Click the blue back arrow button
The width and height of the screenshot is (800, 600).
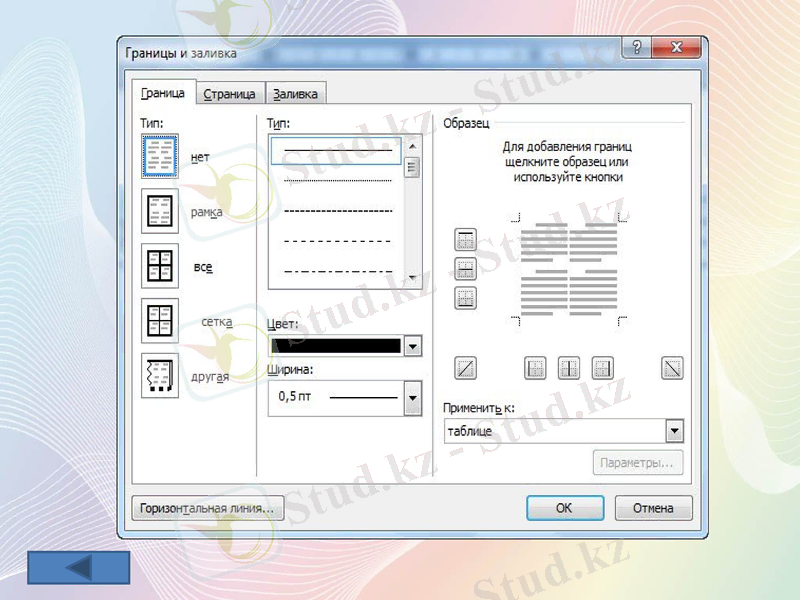coord(79,567)
